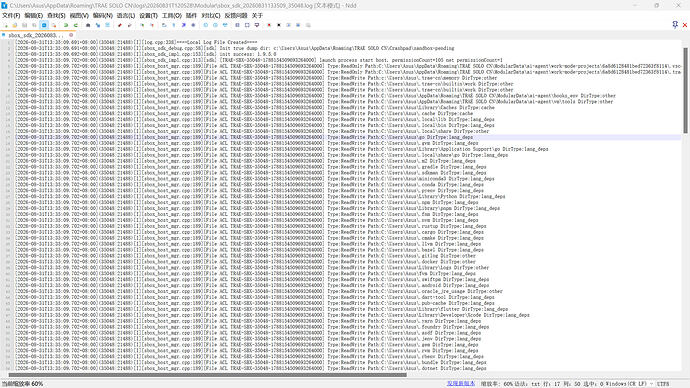
Task: Click the log line ending .pub-cache DirType:lang_deps
Action: click(x=255, y=303)
